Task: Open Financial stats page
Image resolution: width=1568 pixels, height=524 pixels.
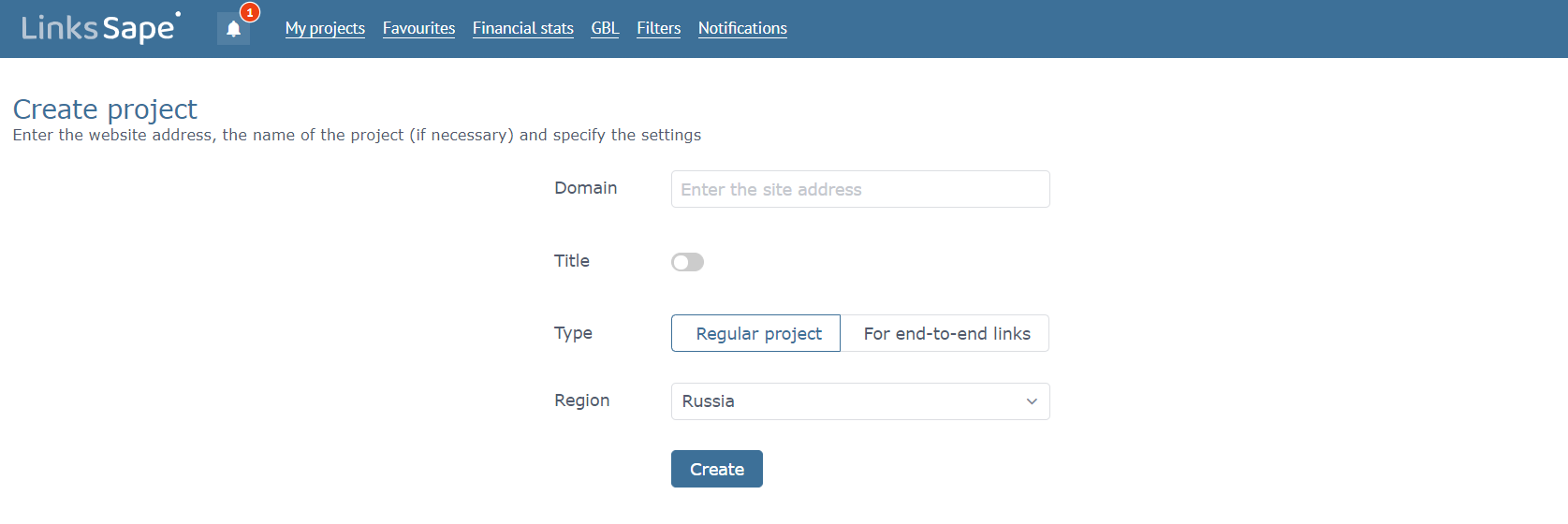Action: pos(523,28)
